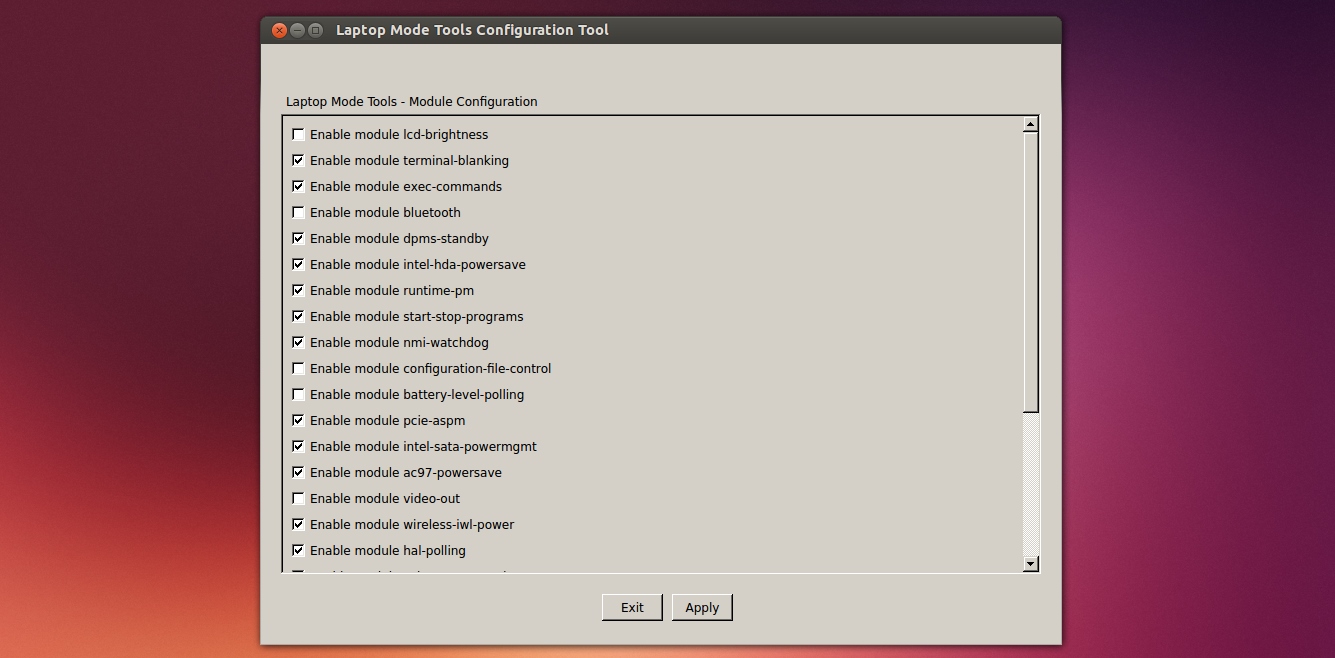Toggle the hal-polling module checkbox
This screenshot has height=658, width=1335.
click(298, 550)
